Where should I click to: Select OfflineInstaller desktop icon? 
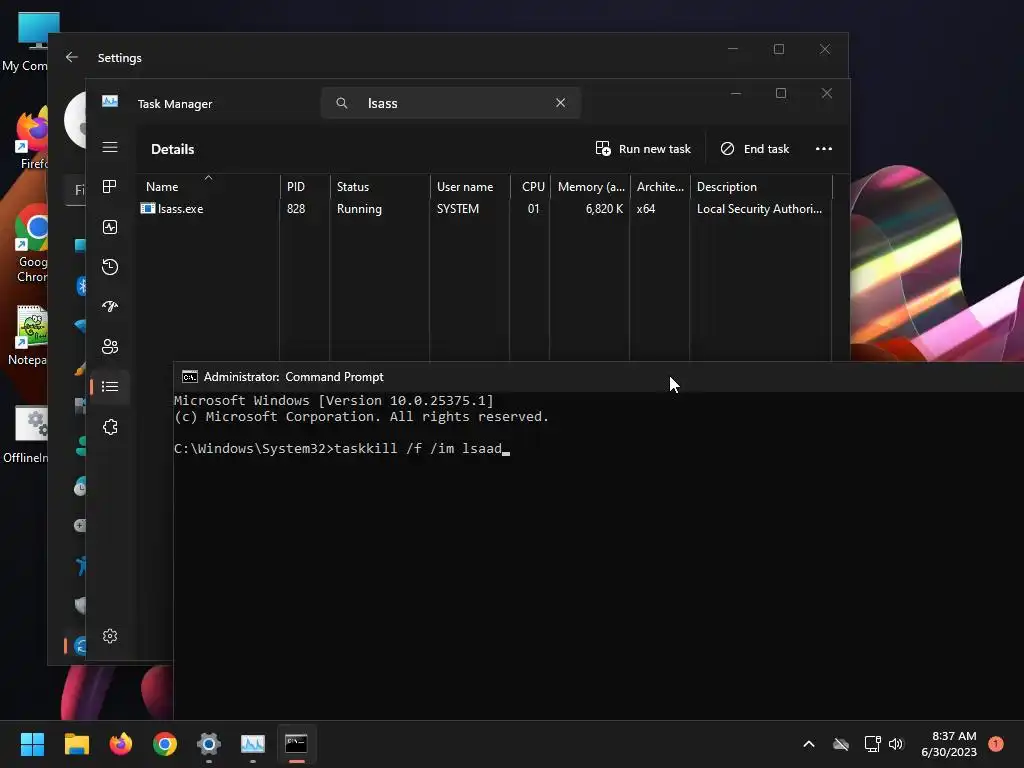click(x=26, y=434)
